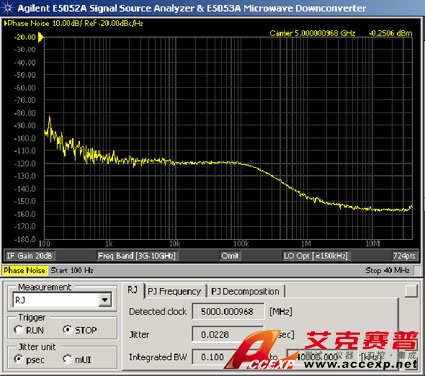Select the RJ tab
The height and width of the screenshot is (376, 425).
pos(133,290)
